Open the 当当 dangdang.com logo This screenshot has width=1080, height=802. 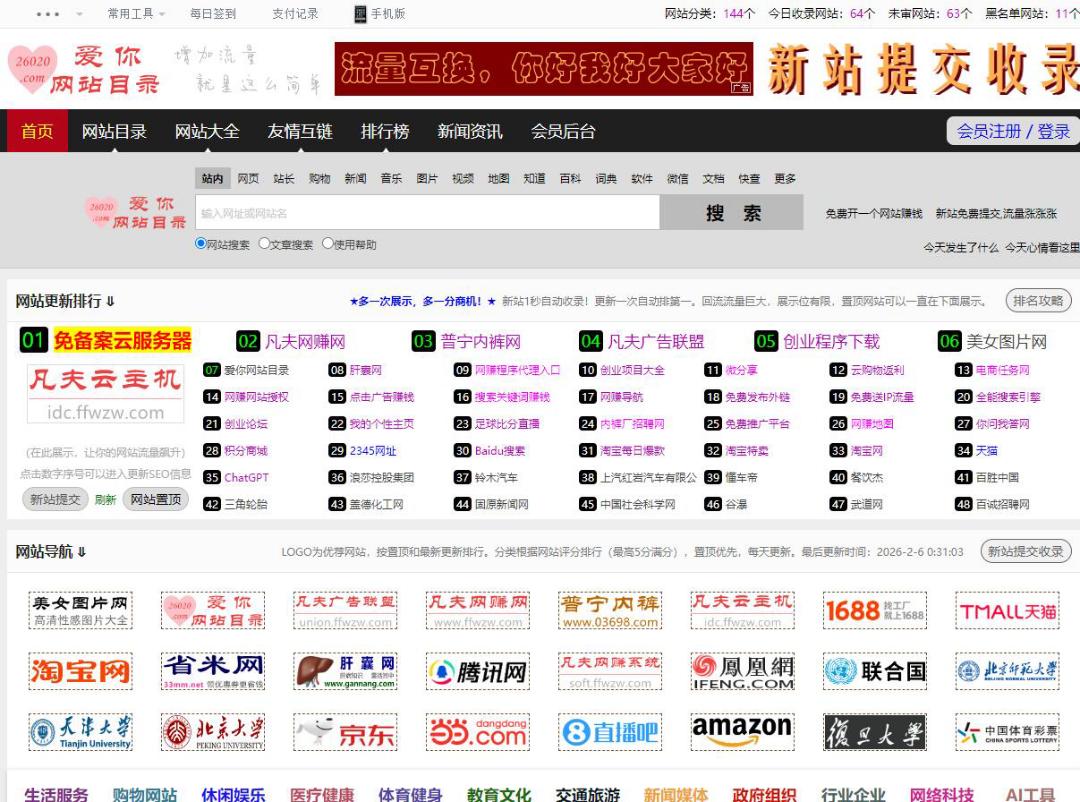point(477,732)
